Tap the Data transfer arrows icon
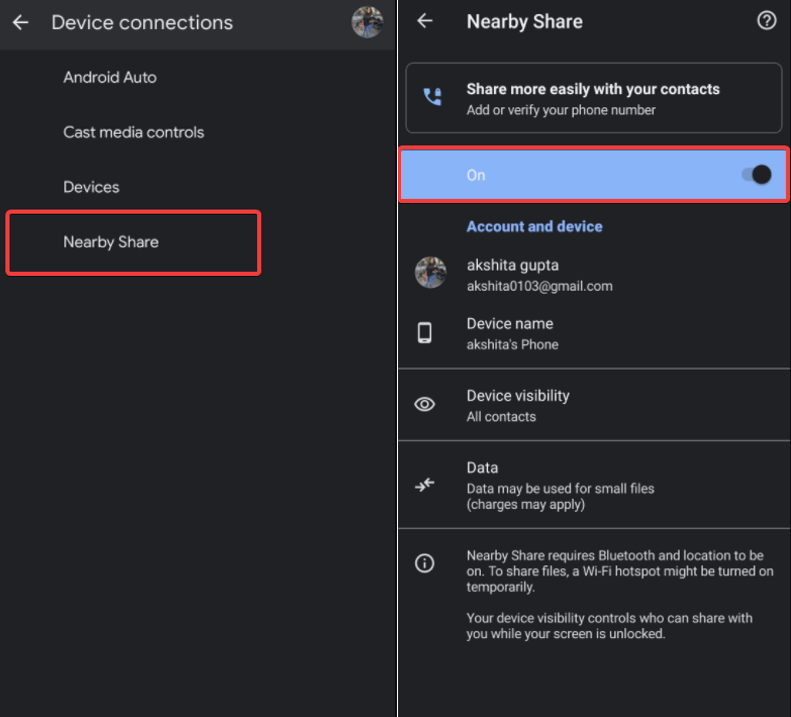Screen dimensions: 791x717 (x=425, y=485)
